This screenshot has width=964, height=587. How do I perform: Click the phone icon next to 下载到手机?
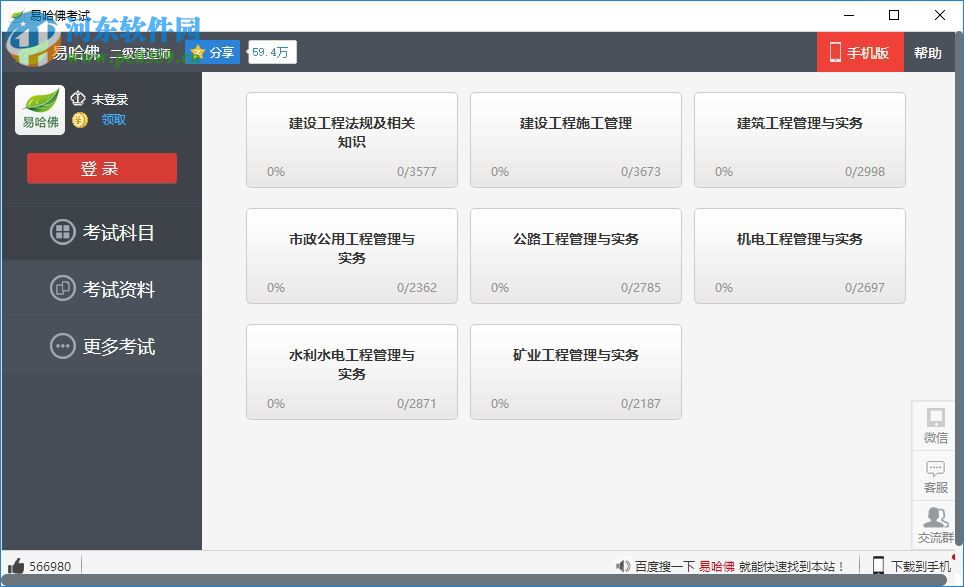click(878, 566)
